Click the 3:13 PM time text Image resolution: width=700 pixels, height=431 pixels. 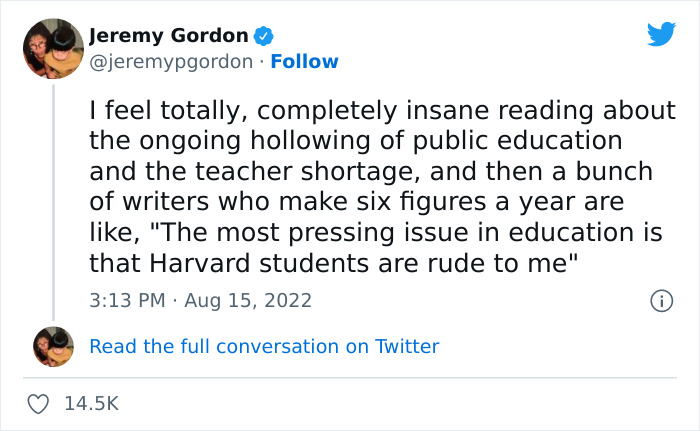pyautogui.click(x=124, y=300)
